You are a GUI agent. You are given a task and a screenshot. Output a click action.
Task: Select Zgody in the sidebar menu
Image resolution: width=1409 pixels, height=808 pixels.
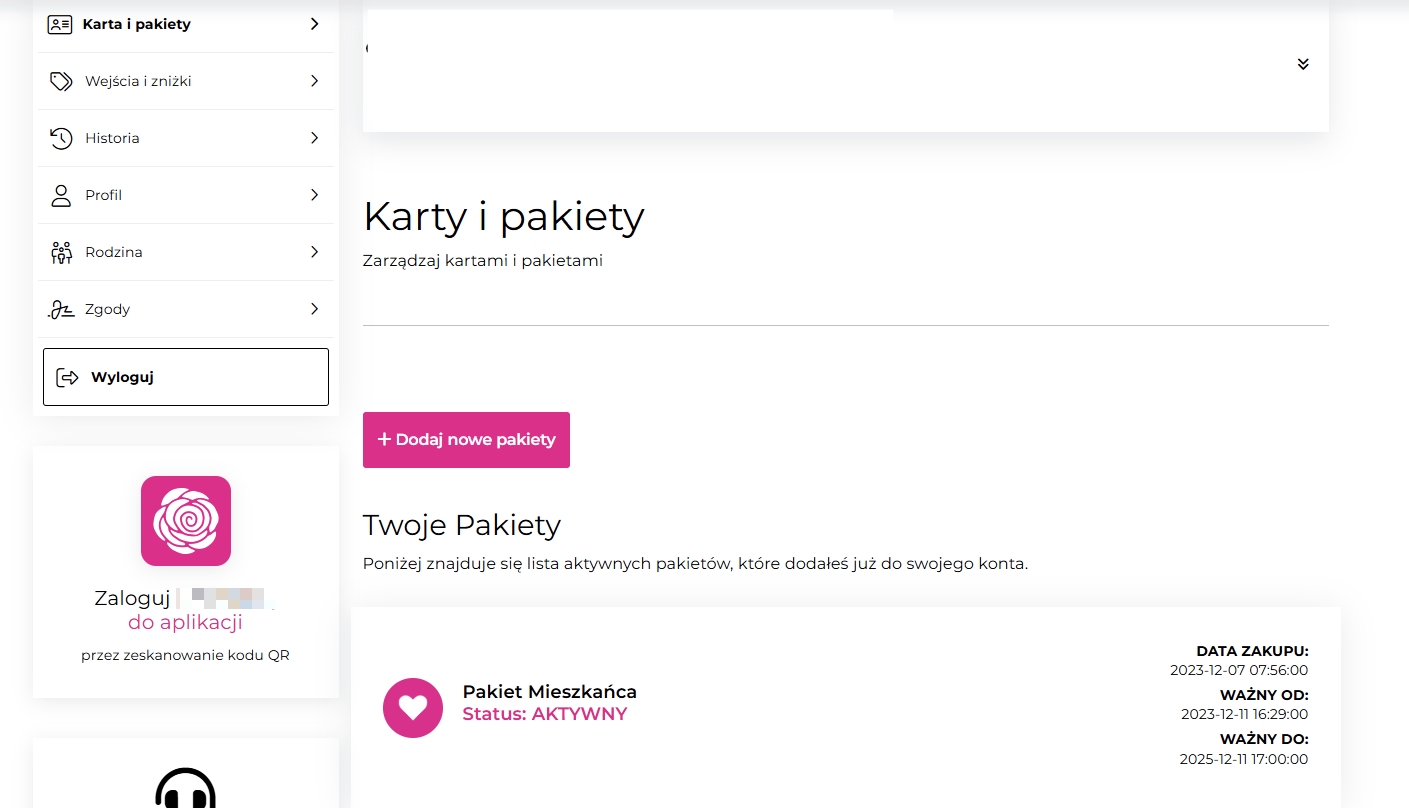click(x=108, y=309)
